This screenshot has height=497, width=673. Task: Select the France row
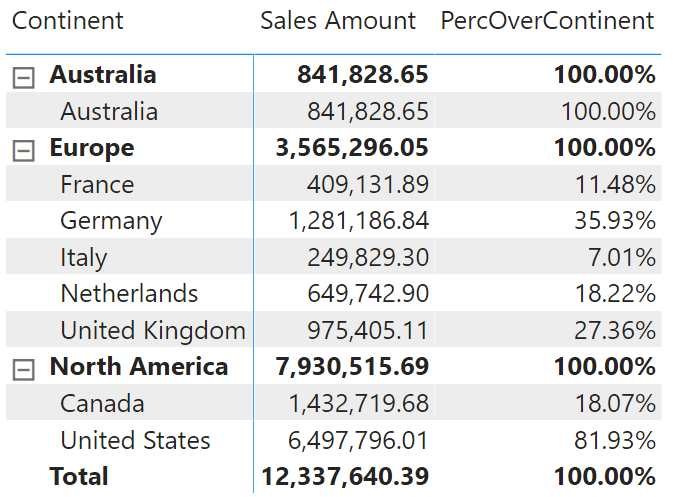(x=333, y=184)
